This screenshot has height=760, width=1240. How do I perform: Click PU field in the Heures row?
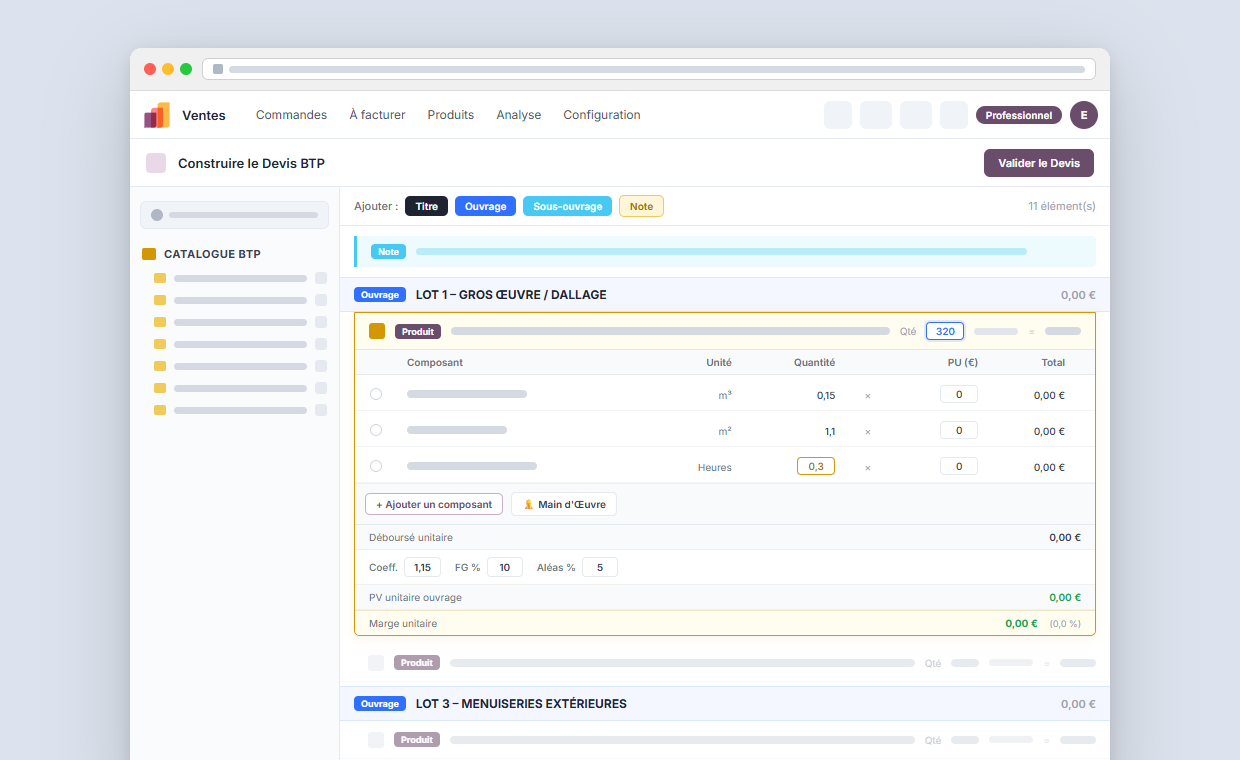(959, 466)
